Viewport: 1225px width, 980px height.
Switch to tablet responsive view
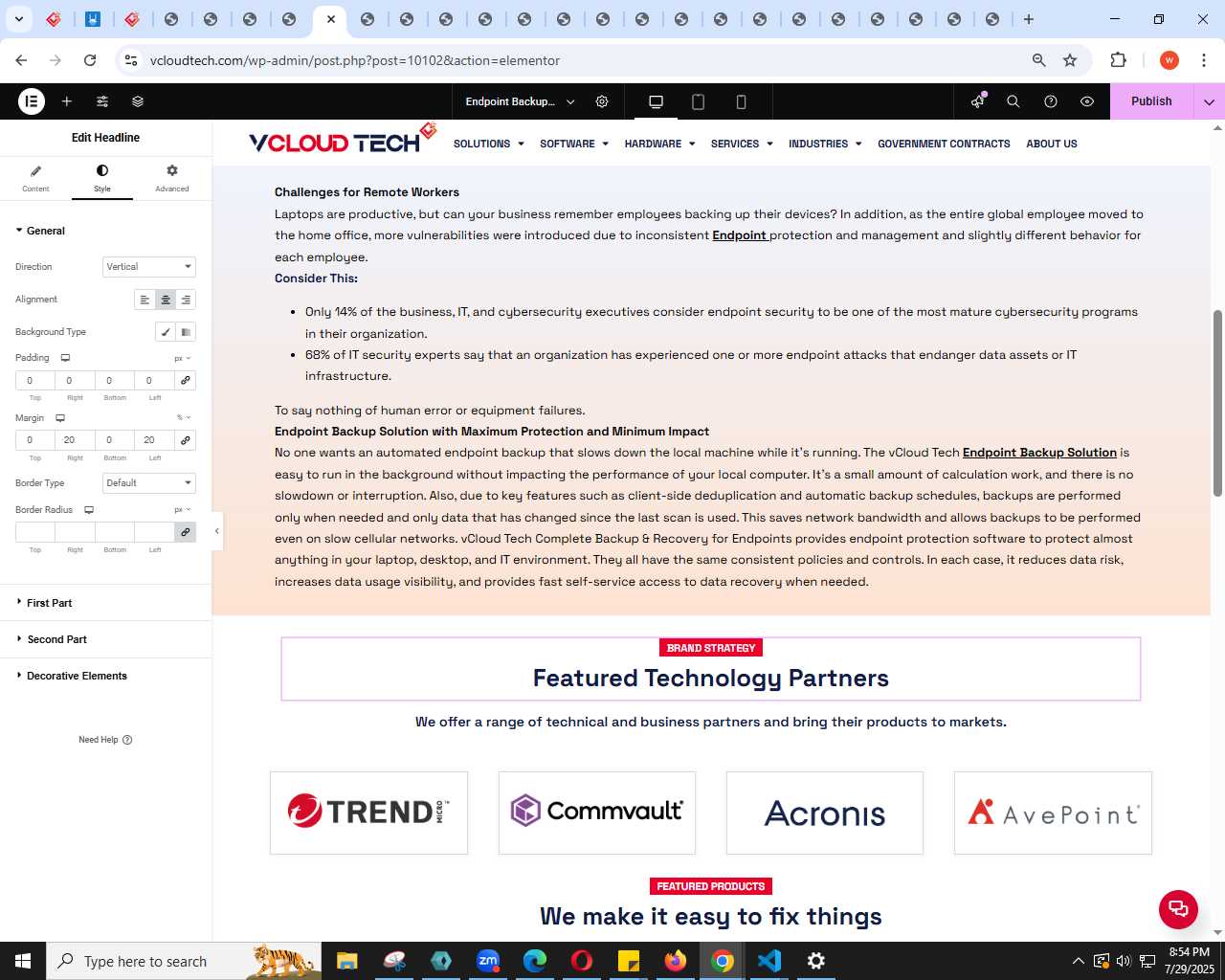coord(699,101)
